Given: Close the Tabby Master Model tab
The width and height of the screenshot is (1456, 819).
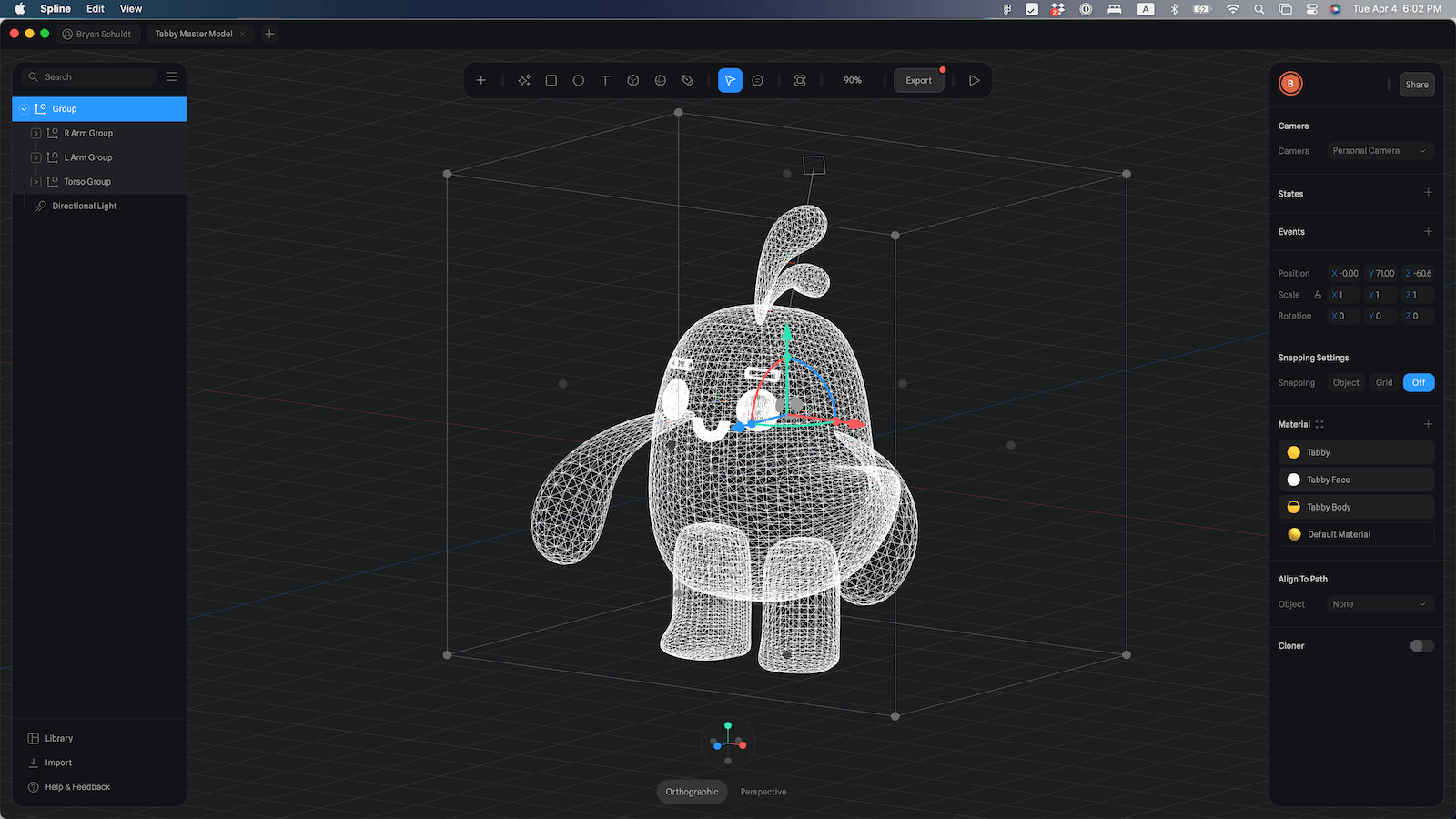Looking at the screenshot, I should (243, 34).
